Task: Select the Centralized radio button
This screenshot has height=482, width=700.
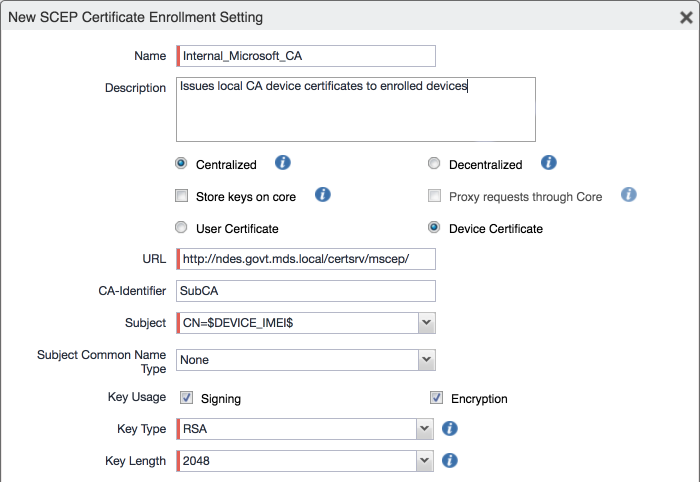Action: click(x=181, y=163)
